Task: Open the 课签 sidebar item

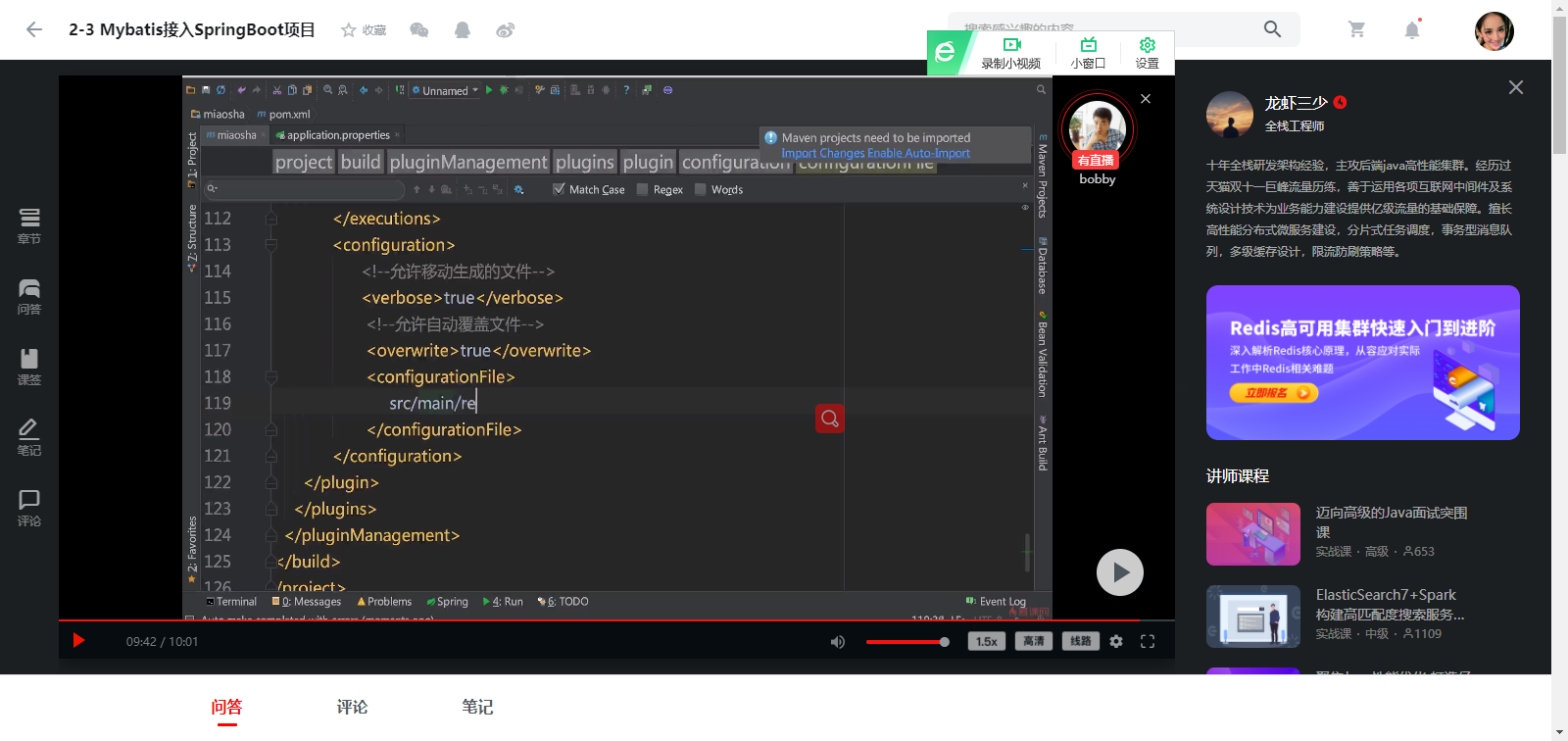Action: click(29, 368)
